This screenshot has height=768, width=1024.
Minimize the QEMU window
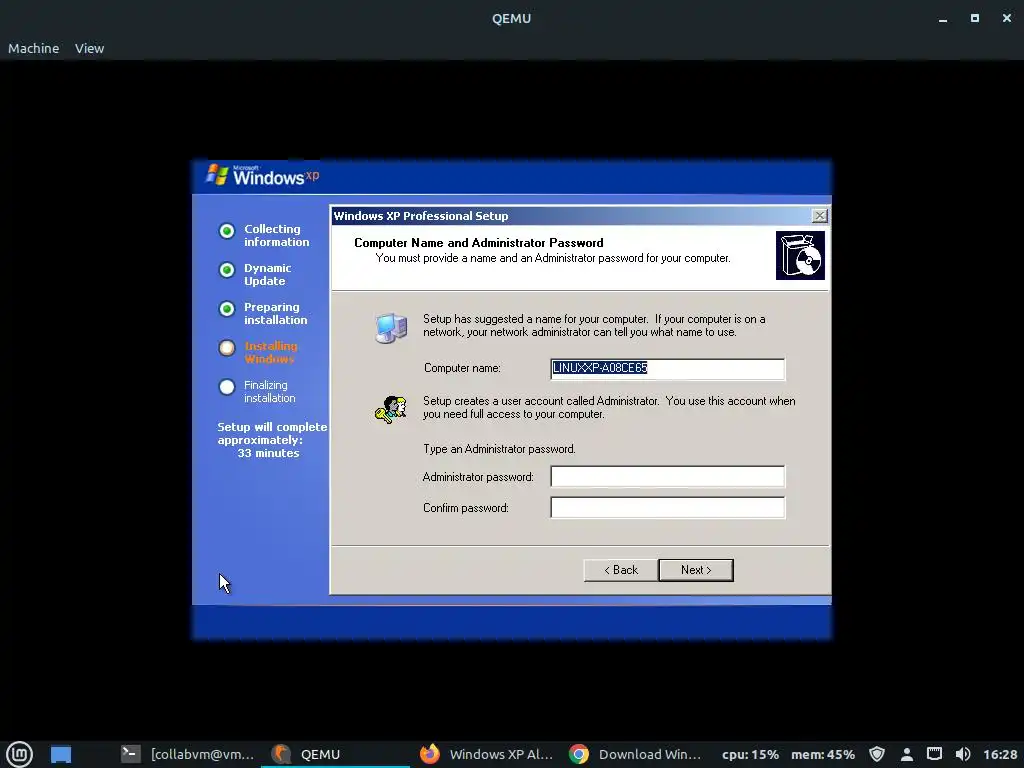pos(942,19)
